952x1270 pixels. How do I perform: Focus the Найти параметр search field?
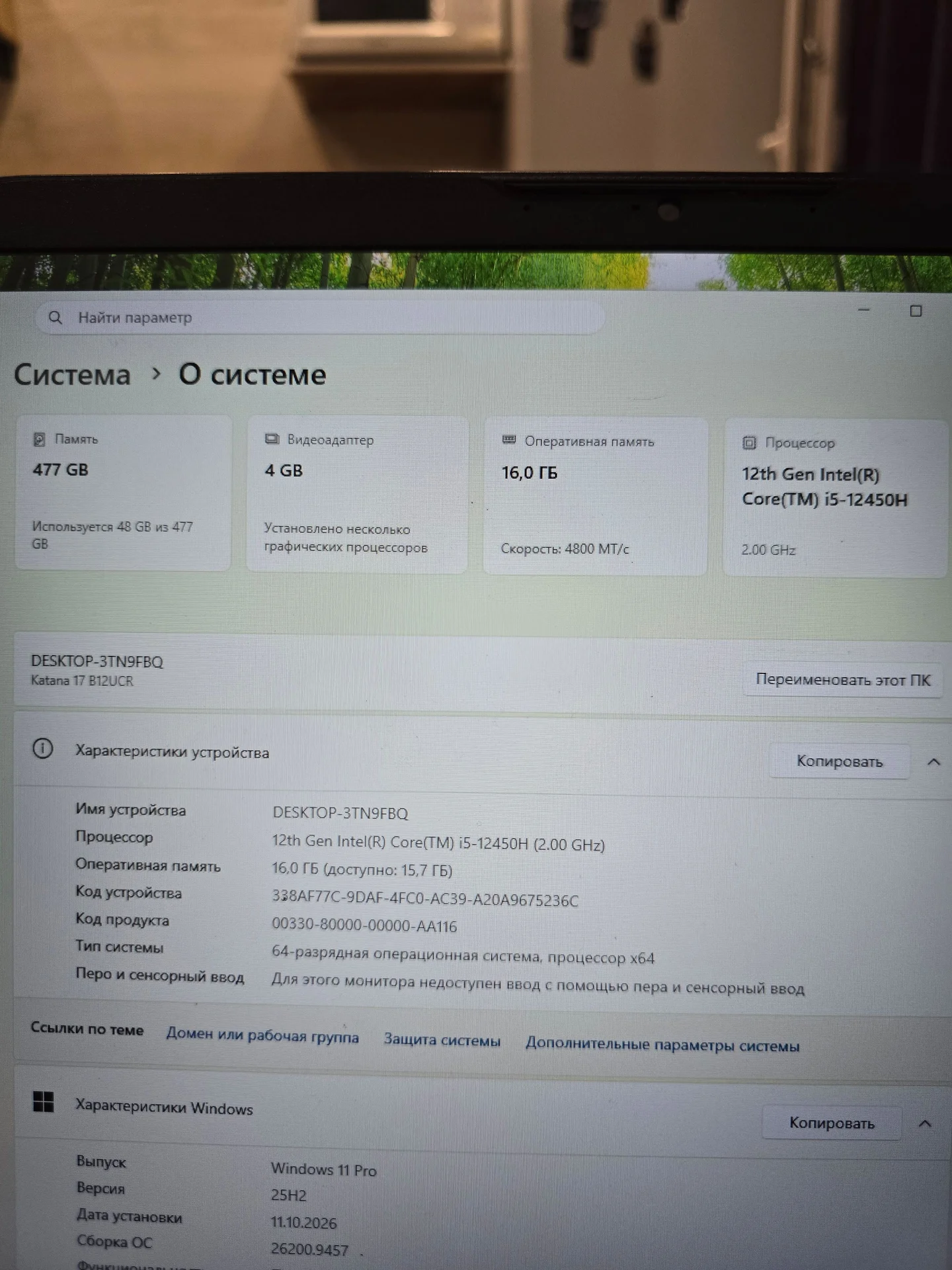(320, 318)
